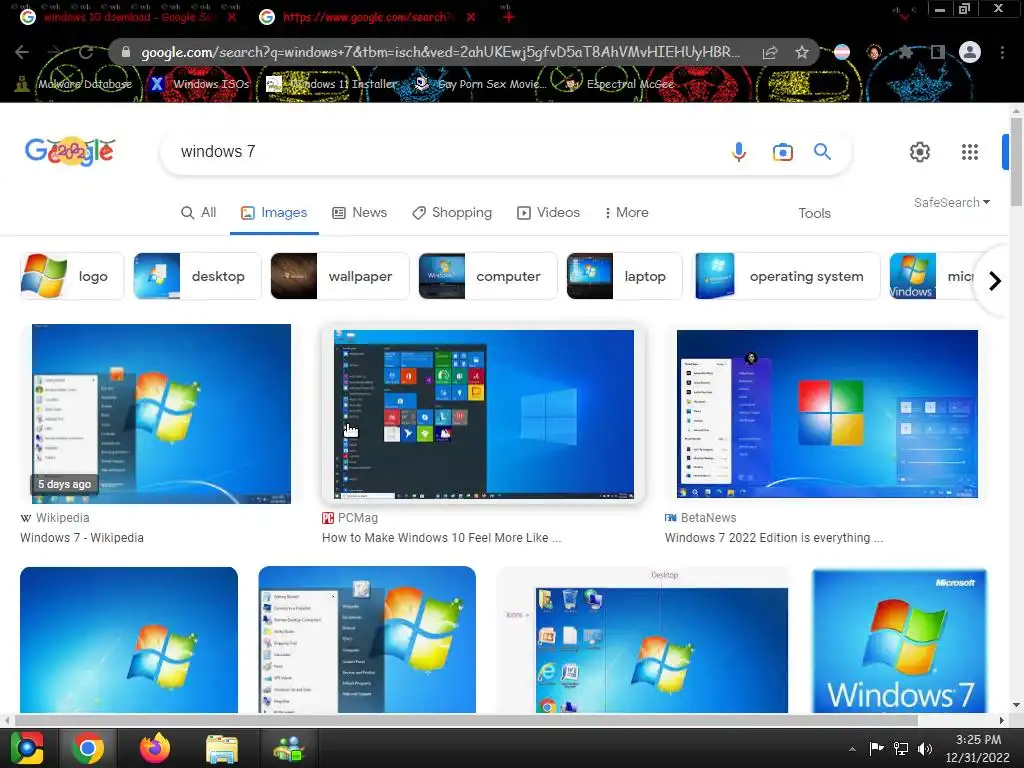Share this page using the share icon
Viewport: 1024px width, 768px height.
click(x=770, y=52)
